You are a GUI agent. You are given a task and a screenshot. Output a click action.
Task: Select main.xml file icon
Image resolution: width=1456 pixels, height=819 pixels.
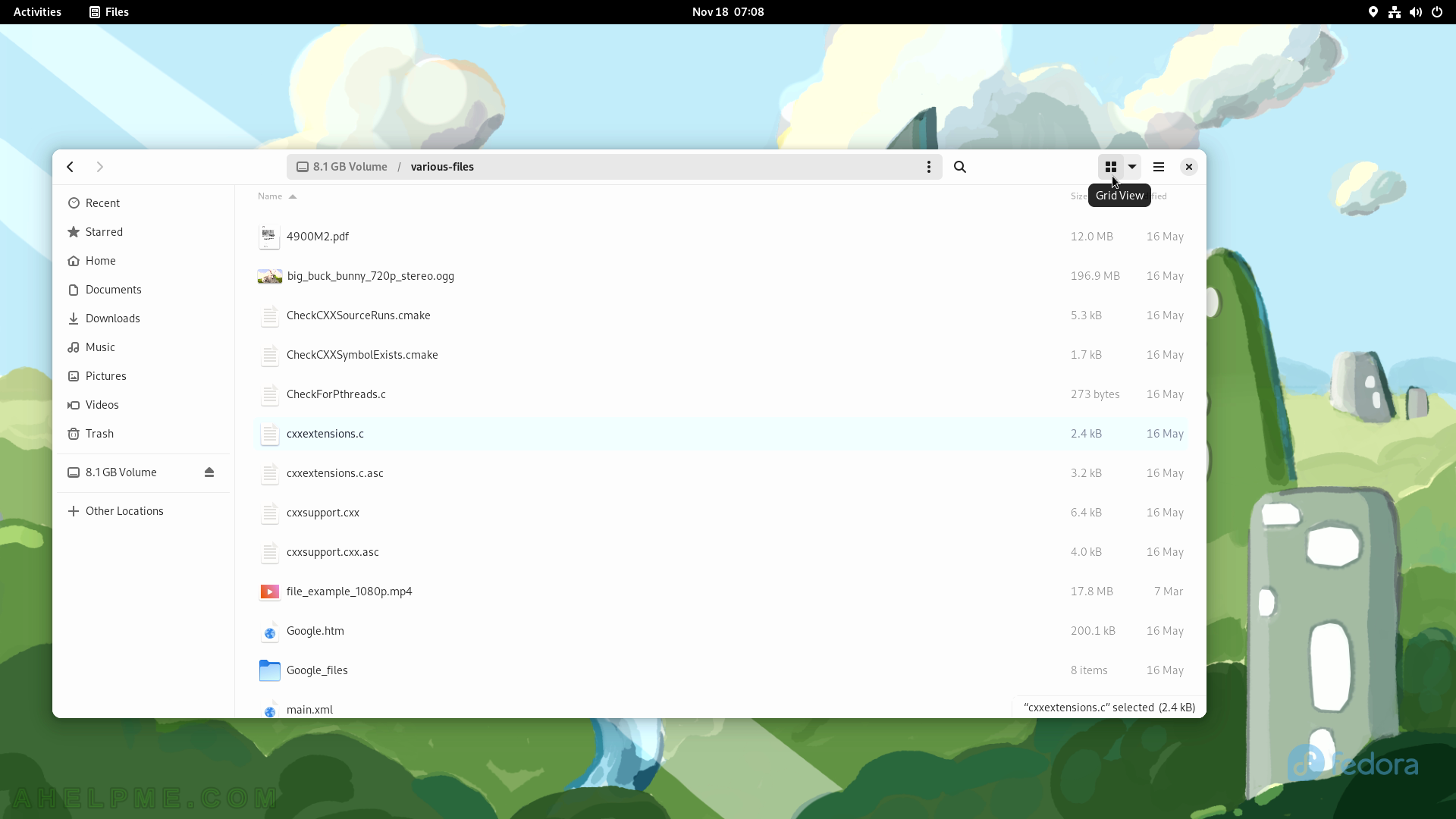pos(269,708)
